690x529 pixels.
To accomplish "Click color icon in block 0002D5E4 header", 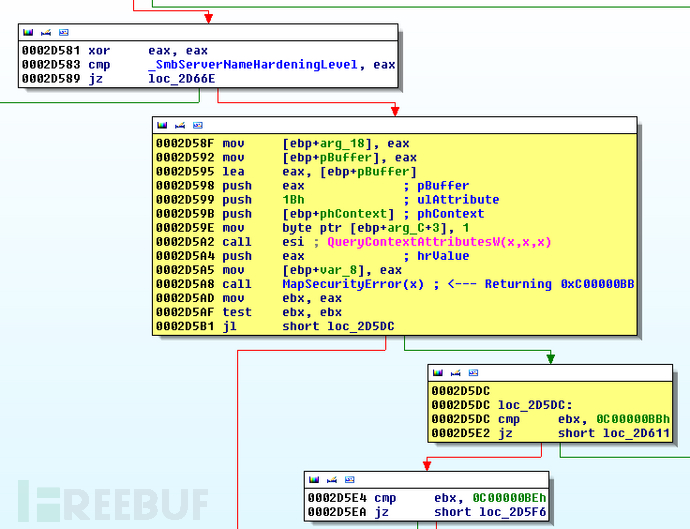I will click(314, 480).
